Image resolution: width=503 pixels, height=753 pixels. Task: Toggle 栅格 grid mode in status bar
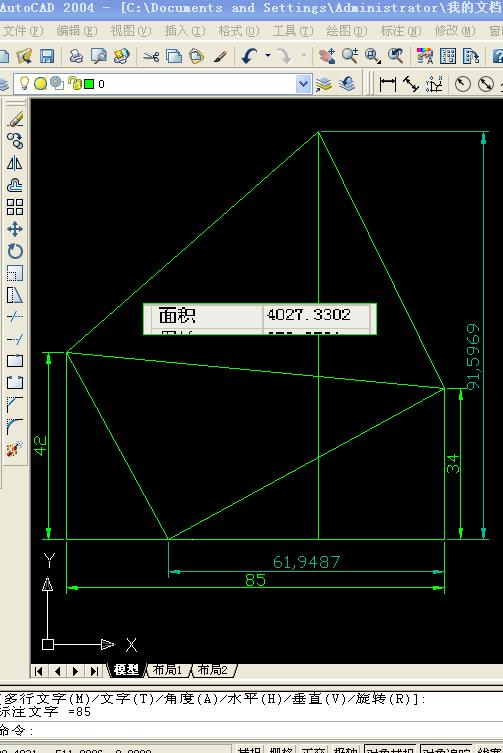coord(281,749)
